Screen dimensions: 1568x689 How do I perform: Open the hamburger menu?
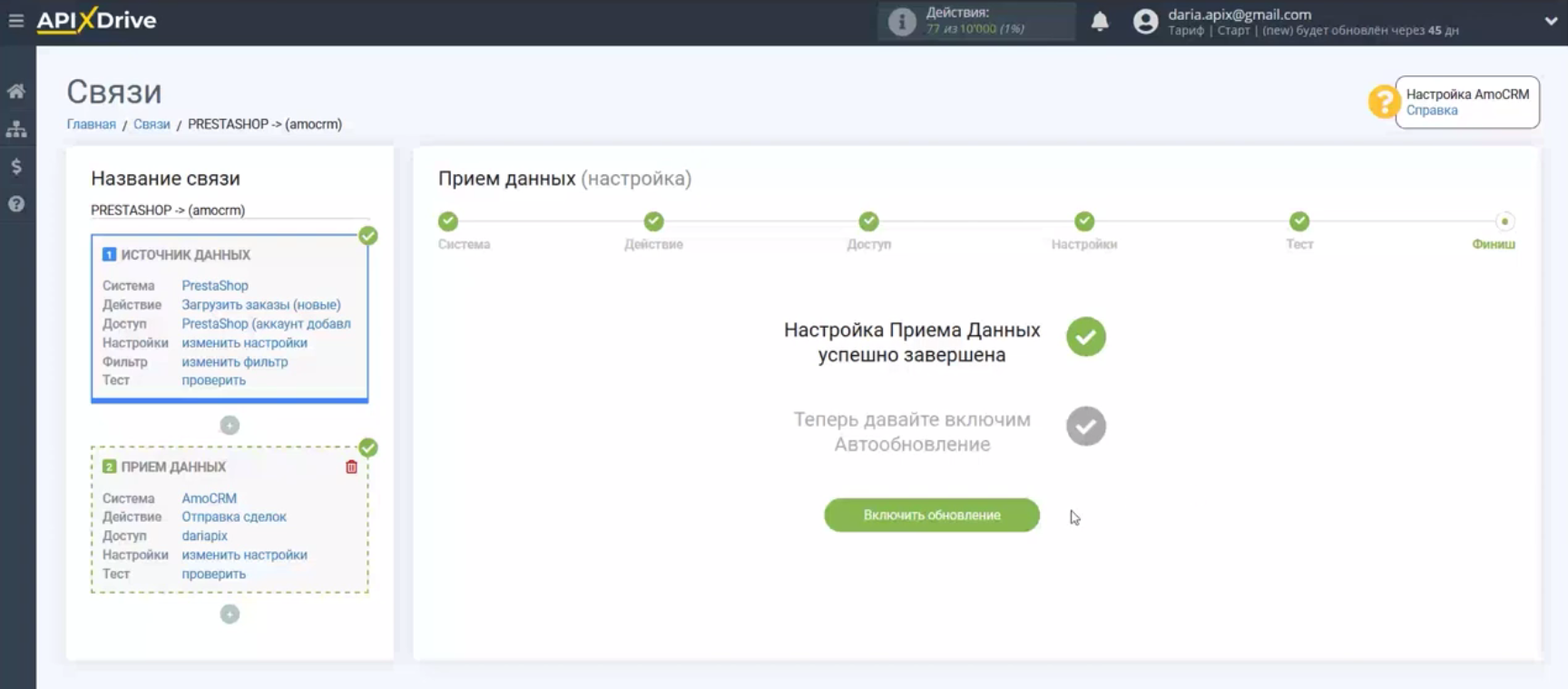point(15,20)
